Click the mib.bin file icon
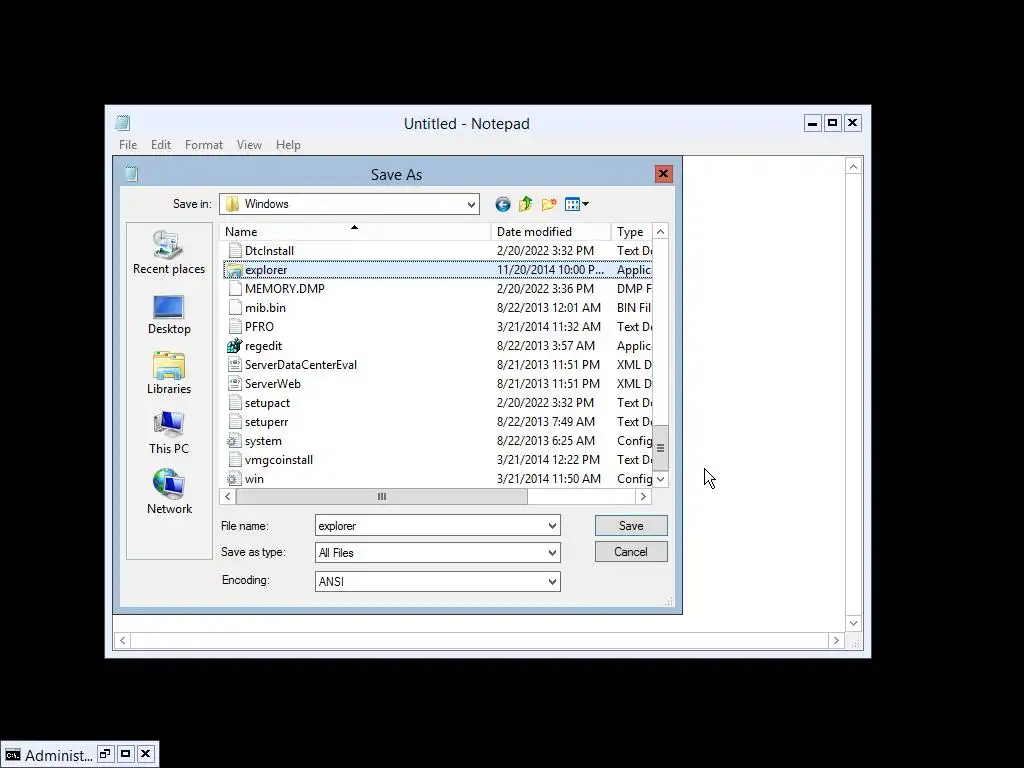This screenshot has width=1024, height=768. pyautogui.click(x=234, y=308)
